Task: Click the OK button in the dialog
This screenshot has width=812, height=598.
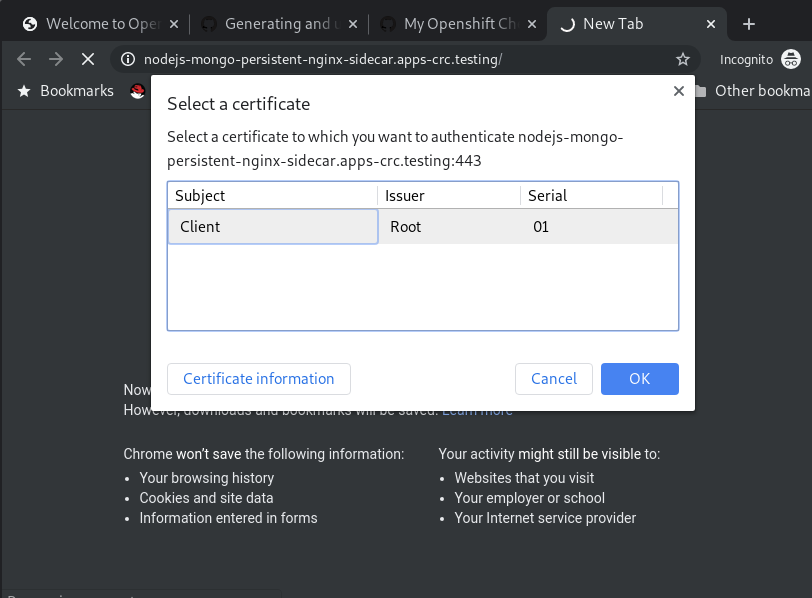Action: pyautogui.click(x=640, y=379)
